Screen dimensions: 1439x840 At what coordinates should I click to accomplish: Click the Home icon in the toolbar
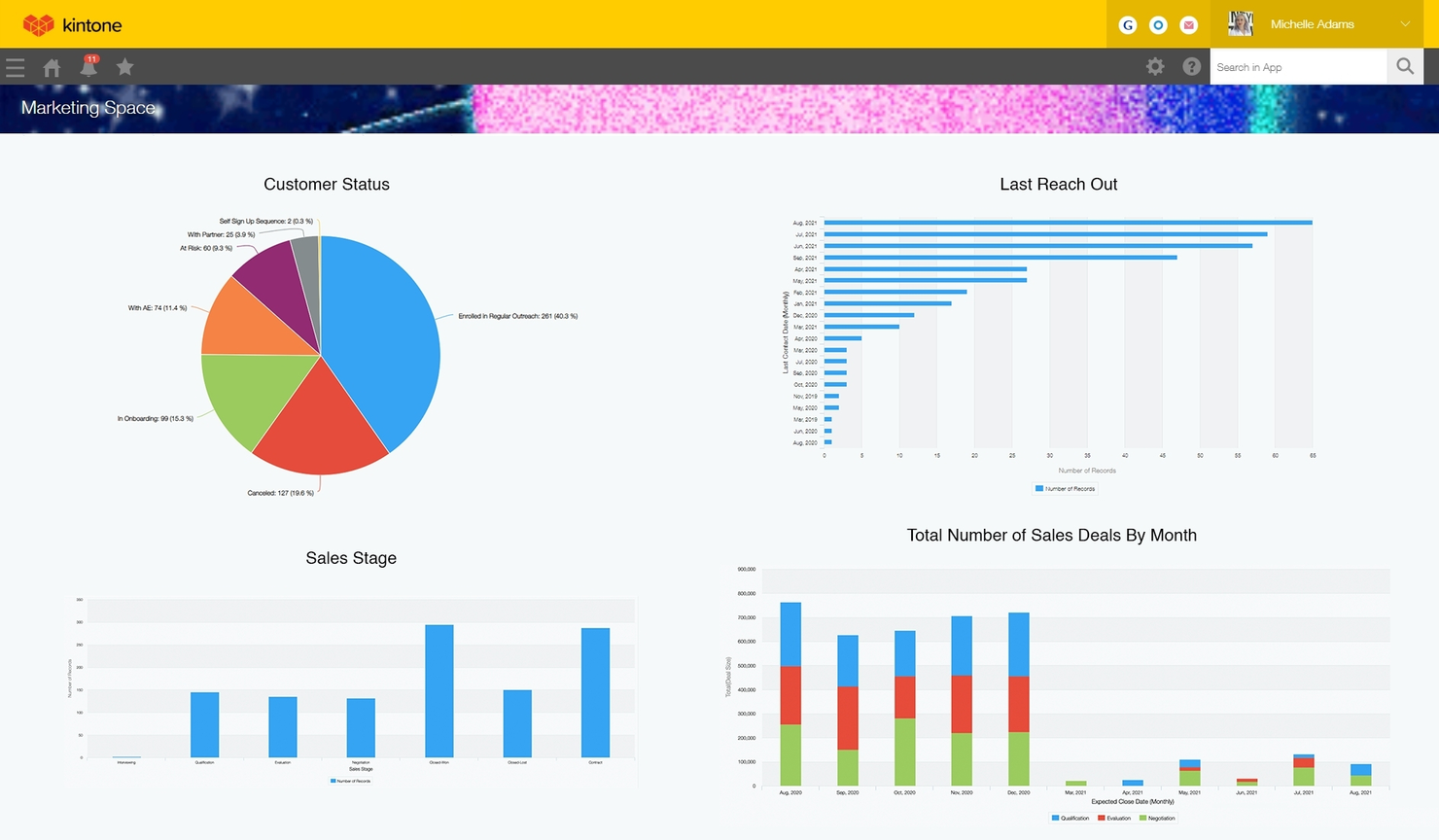pyautogui.click(x=51, y=67)
